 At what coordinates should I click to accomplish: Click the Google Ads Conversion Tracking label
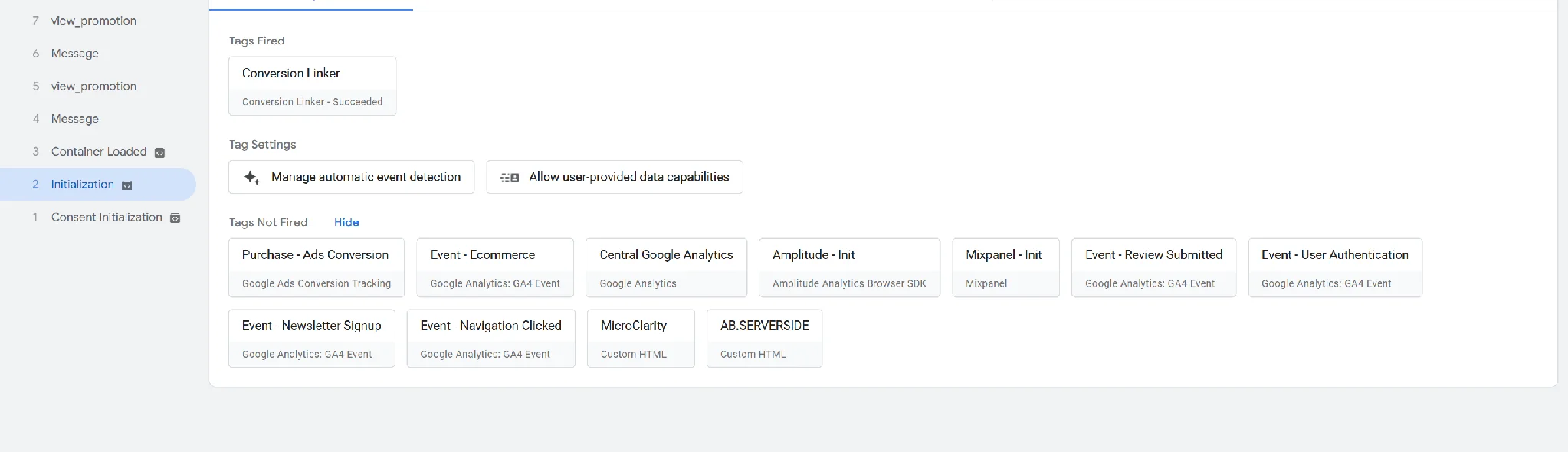click(317, 283)
